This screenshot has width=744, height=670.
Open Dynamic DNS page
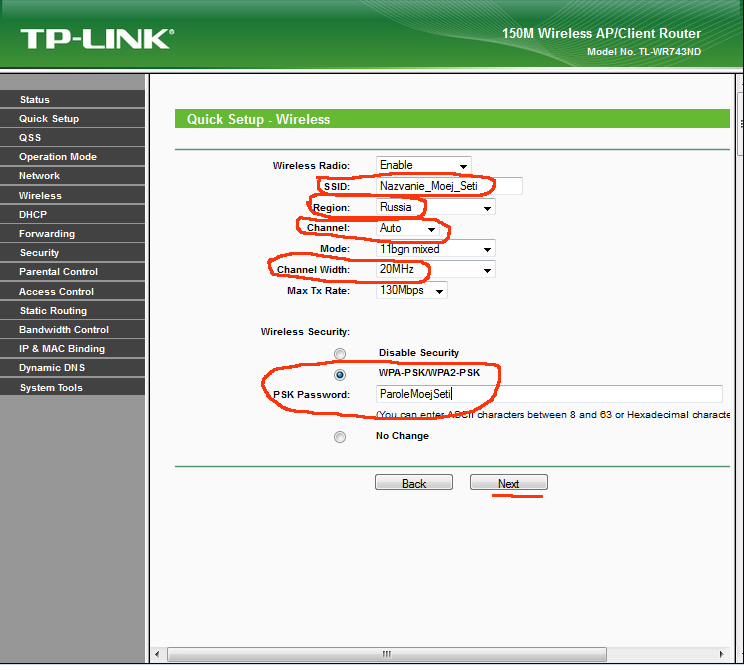[73, 367]
